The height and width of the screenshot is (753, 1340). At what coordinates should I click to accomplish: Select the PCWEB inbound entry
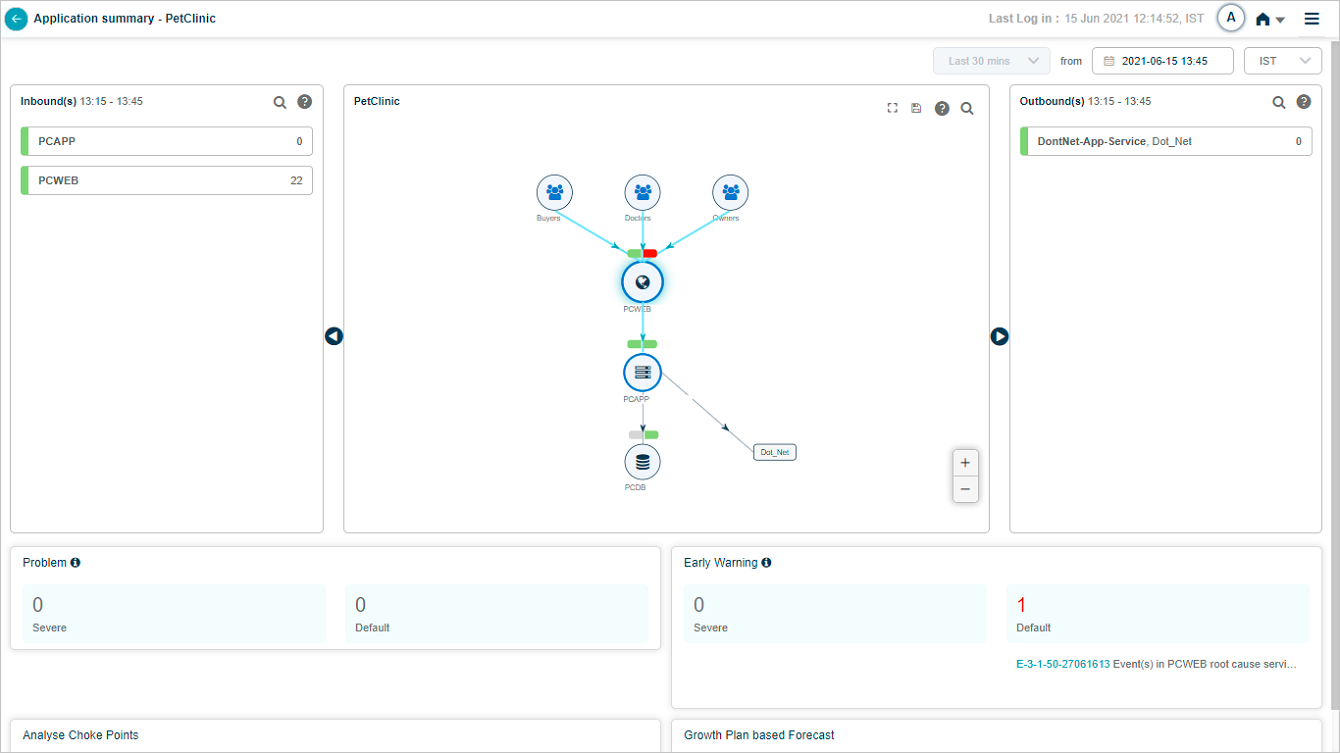point(166,181)
